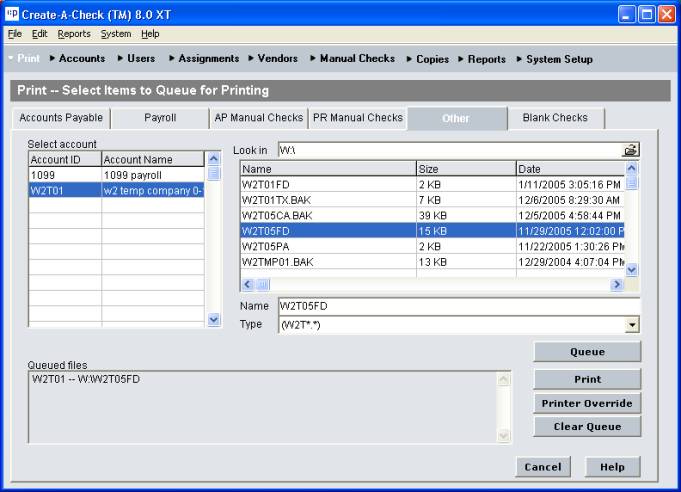Select file W2T01FD in the list

coord(432,185)
